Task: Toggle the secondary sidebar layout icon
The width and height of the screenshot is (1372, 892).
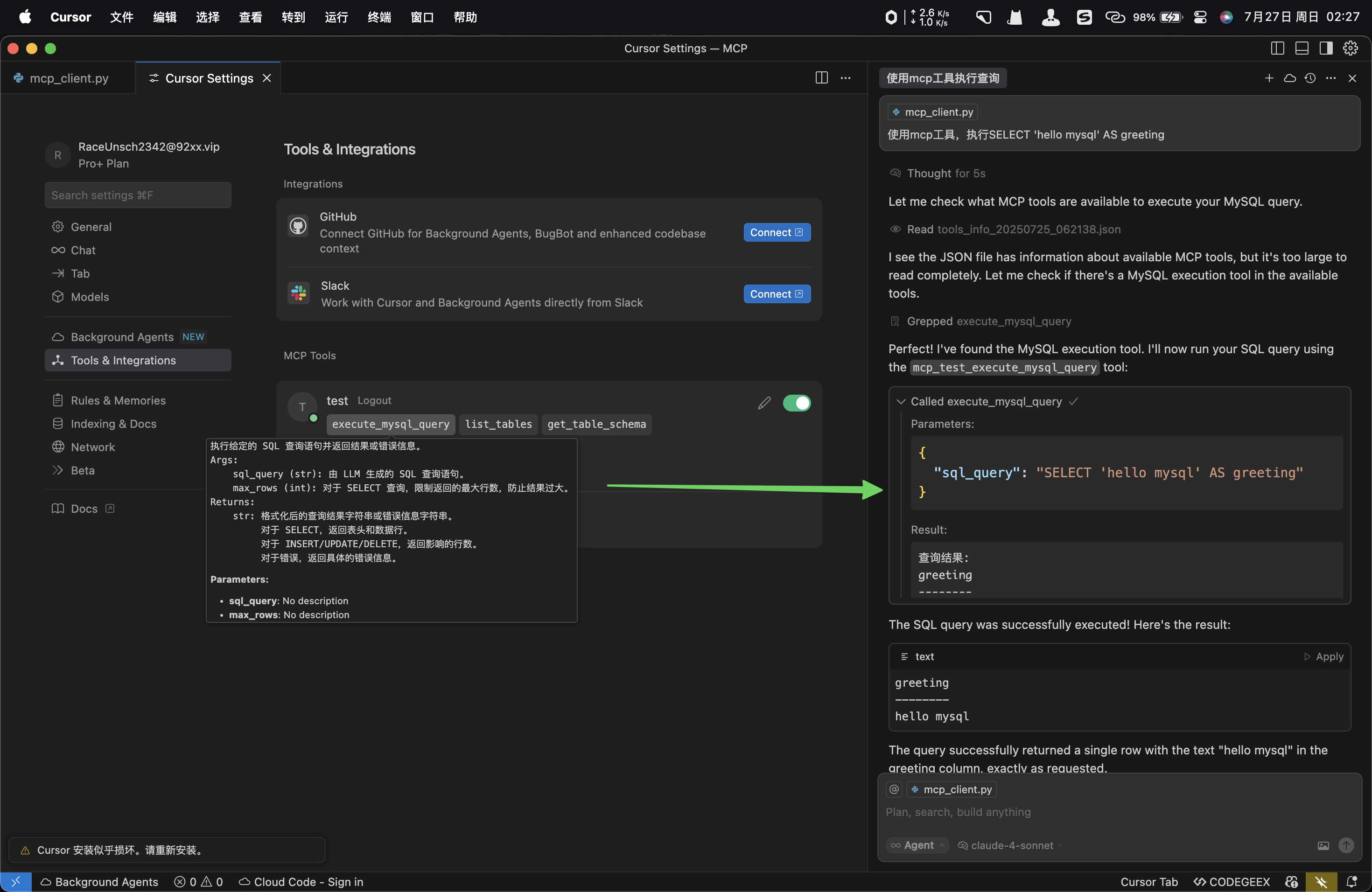Action: pos(1326,49)
